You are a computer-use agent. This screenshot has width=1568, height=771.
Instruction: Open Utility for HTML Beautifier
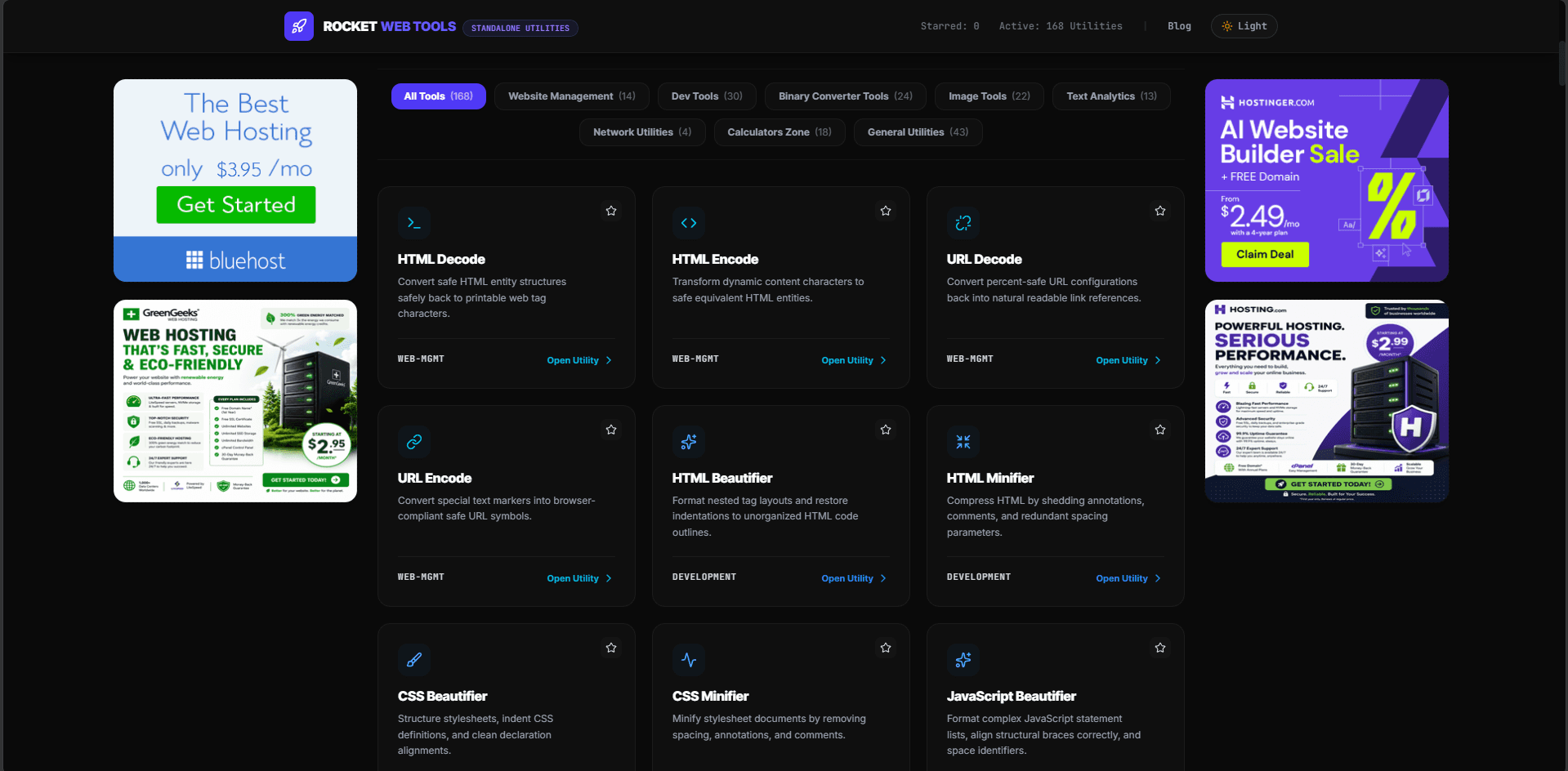pos(854,578)
